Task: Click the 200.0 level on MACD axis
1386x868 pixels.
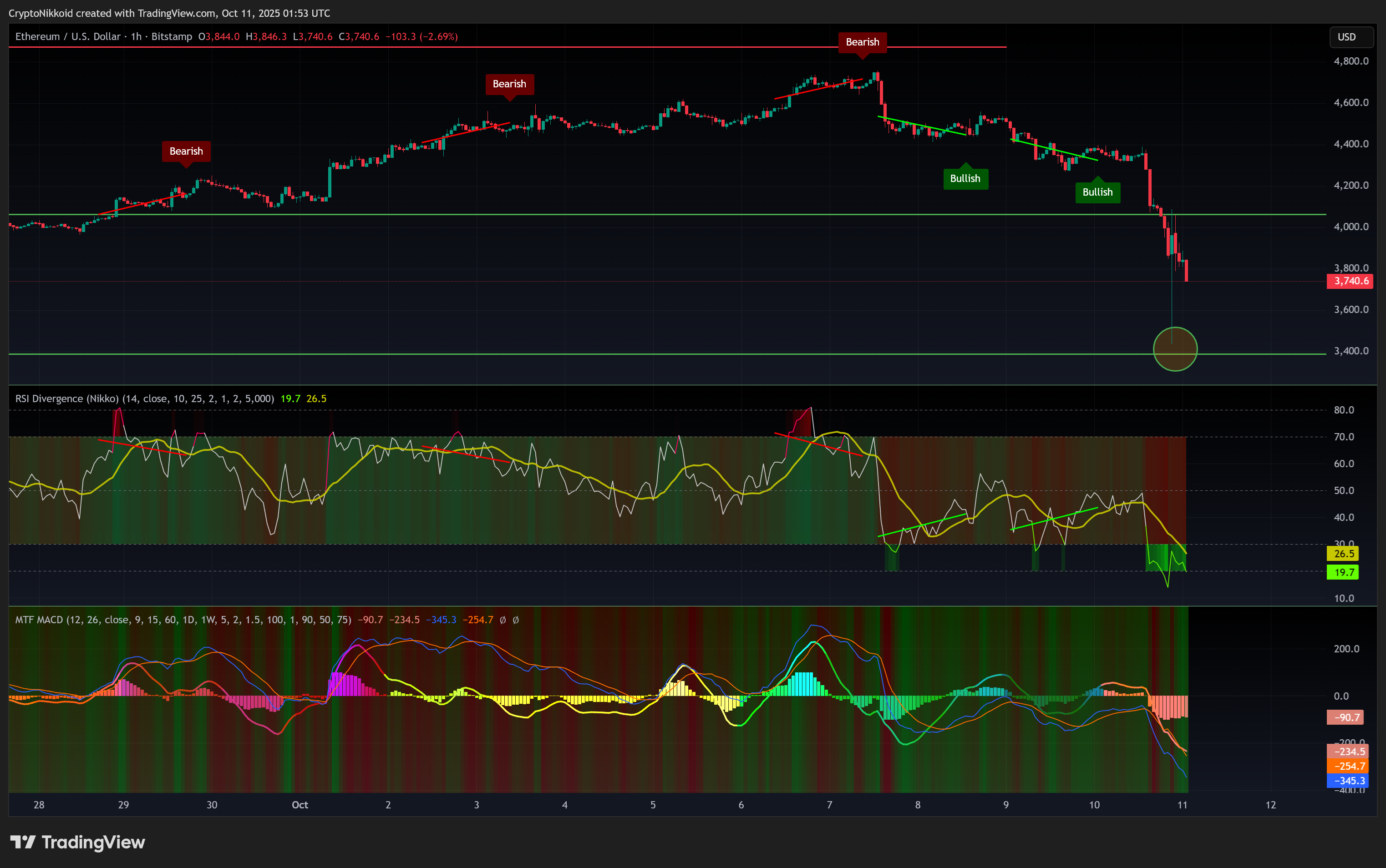Action: pyautogui.click(x=1346, y=649)
